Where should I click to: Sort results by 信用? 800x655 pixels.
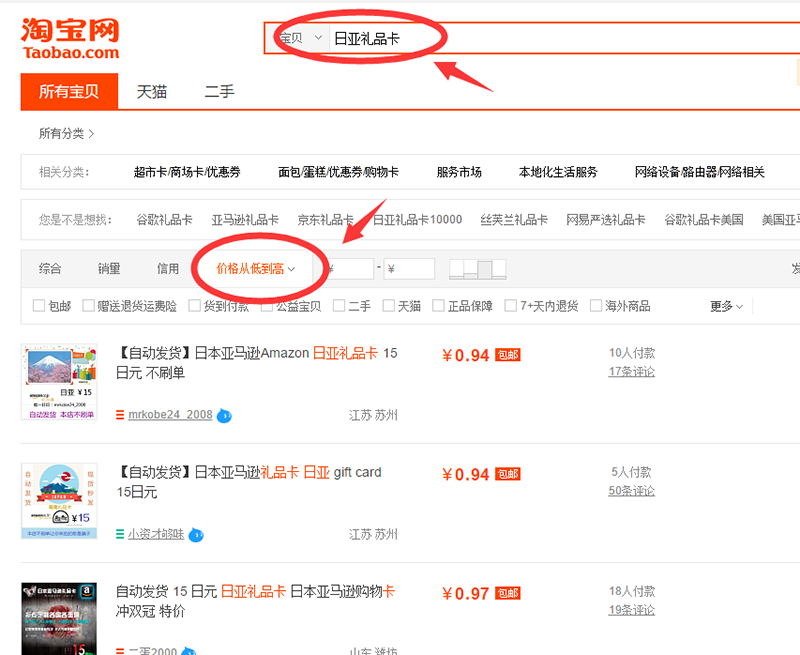click(x=168, y=269)
